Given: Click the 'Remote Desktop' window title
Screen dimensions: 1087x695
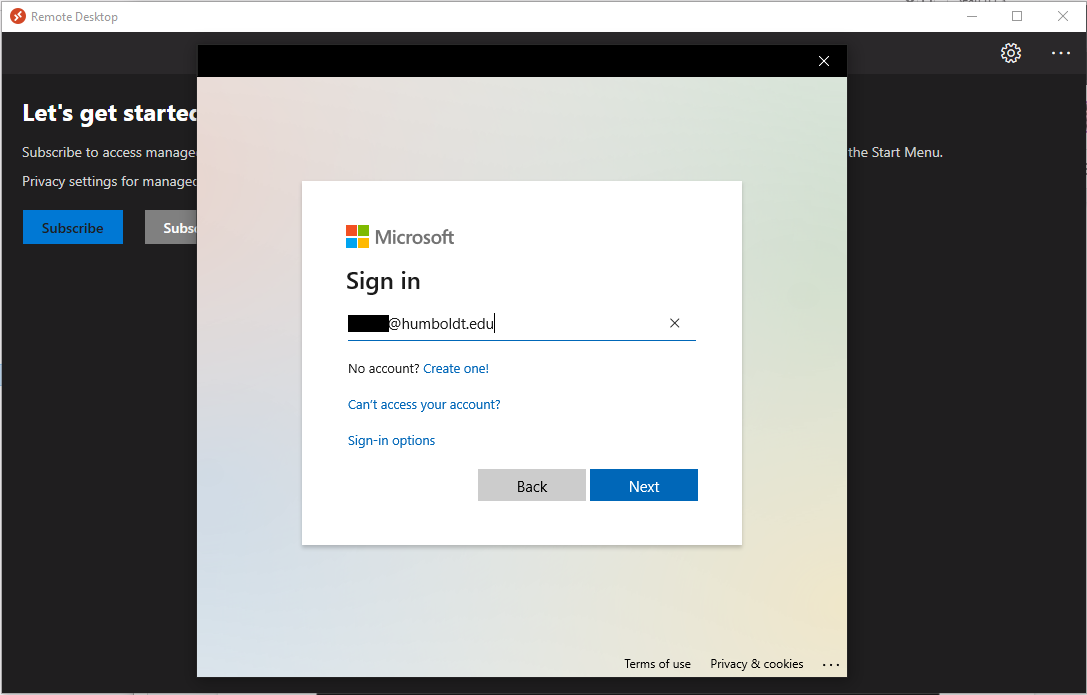Looking at the screenshot, I should [74, 17].
